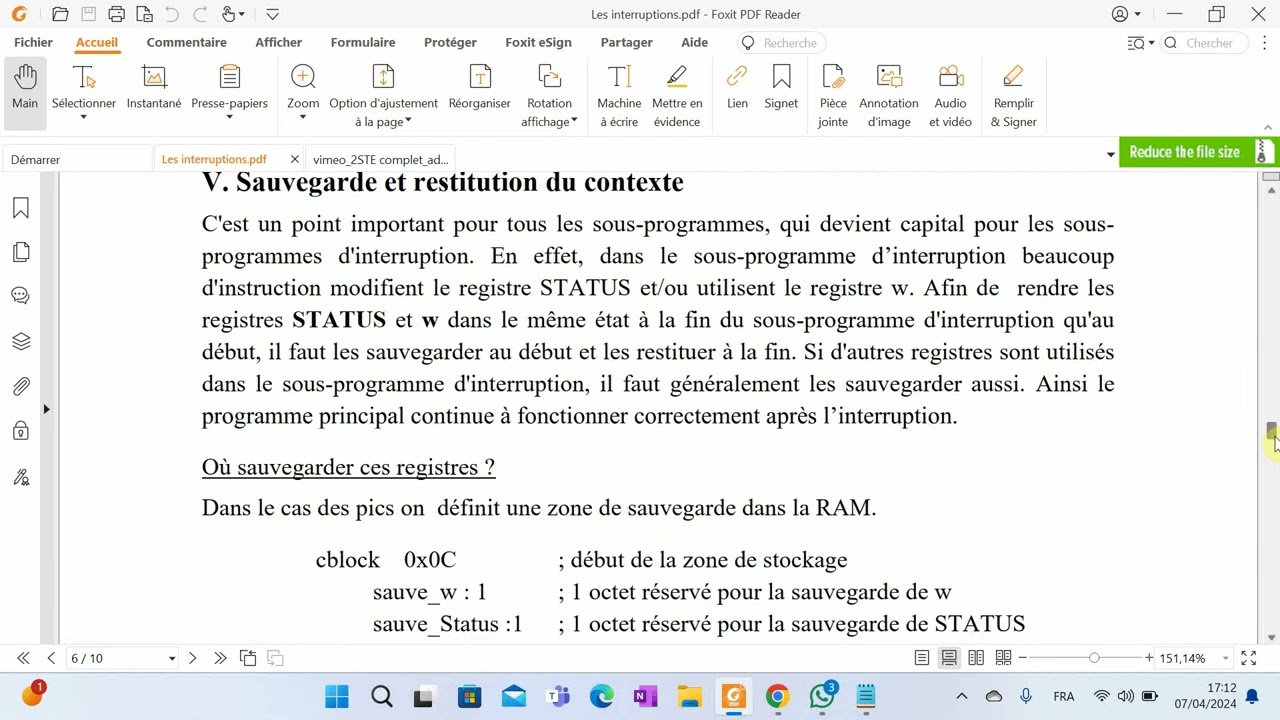Close the Les interruptions.pdf tab

294,159
